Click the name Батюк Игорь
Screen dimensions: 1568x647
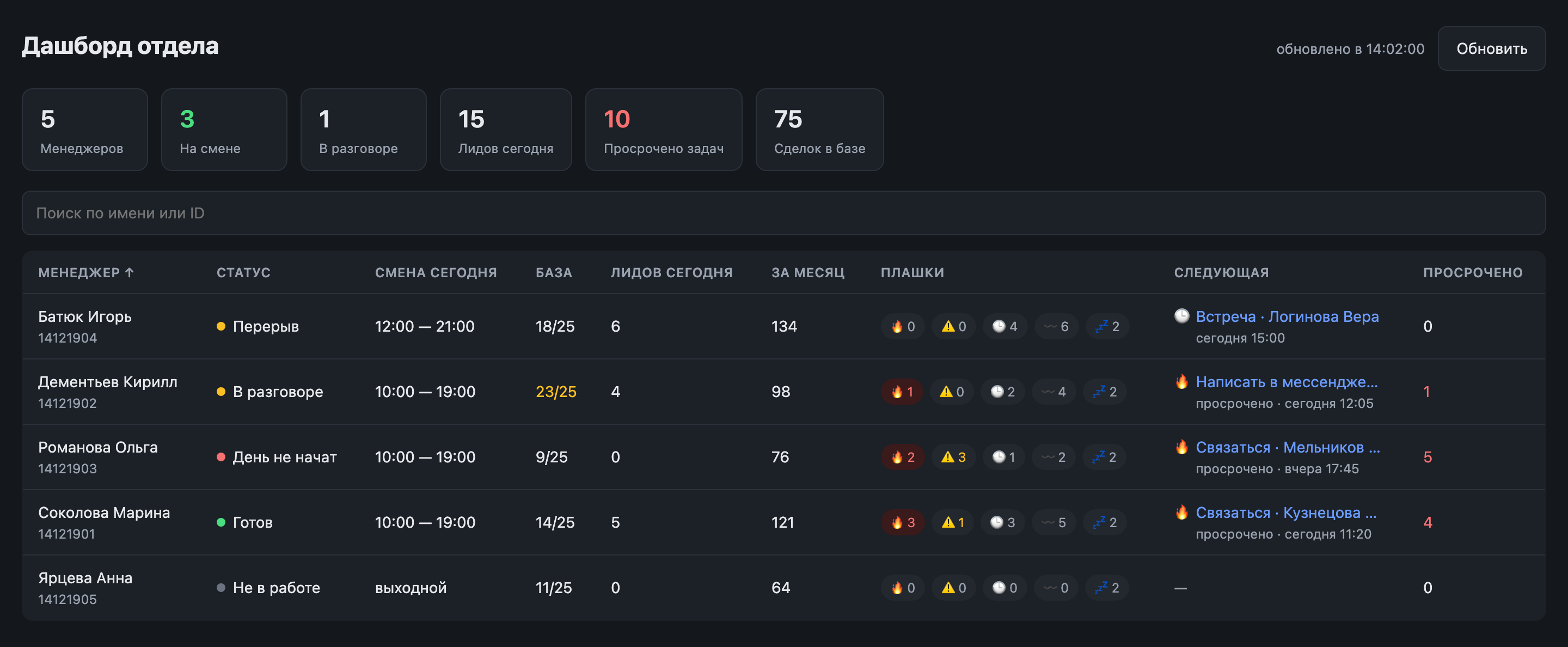pos(84,316)
